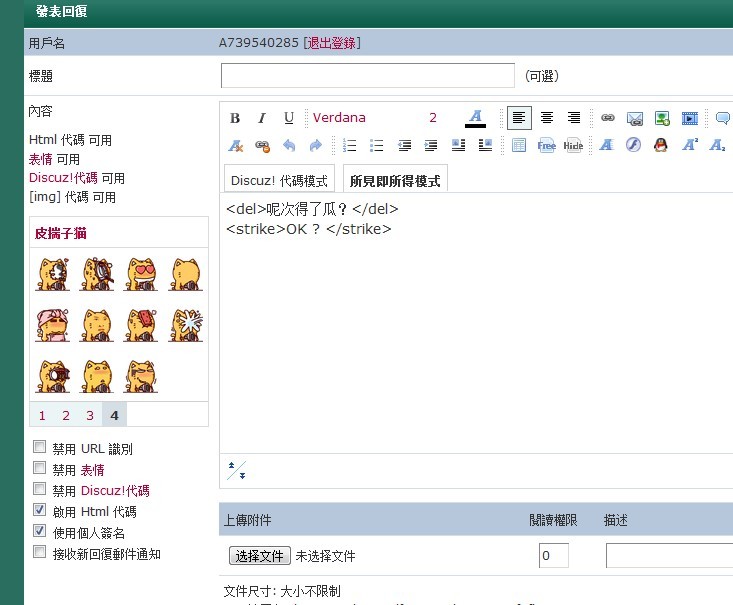Check 禁用 URL 識別
The width and height of the screenshot is (733, 605).
(x=40, y=447)
